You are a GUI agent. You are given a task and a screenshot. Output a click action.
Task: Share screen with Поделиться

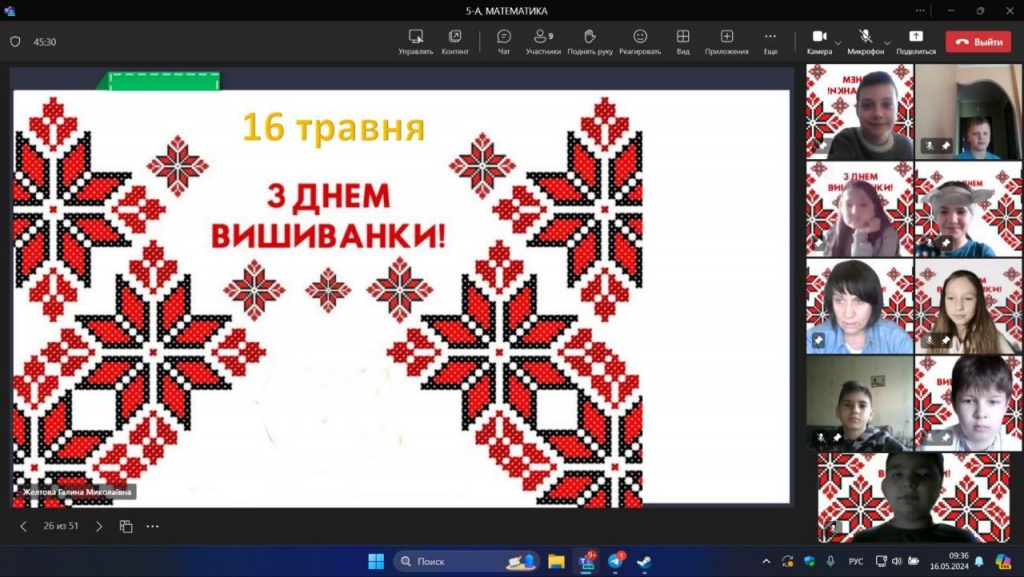point(916,41)
